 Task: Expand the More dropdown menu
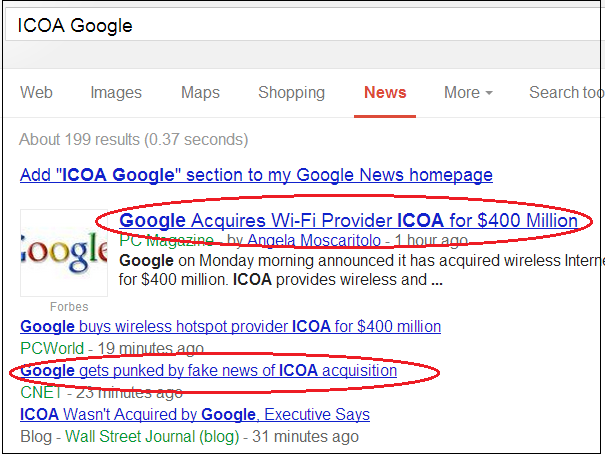[x=468, y=92]
